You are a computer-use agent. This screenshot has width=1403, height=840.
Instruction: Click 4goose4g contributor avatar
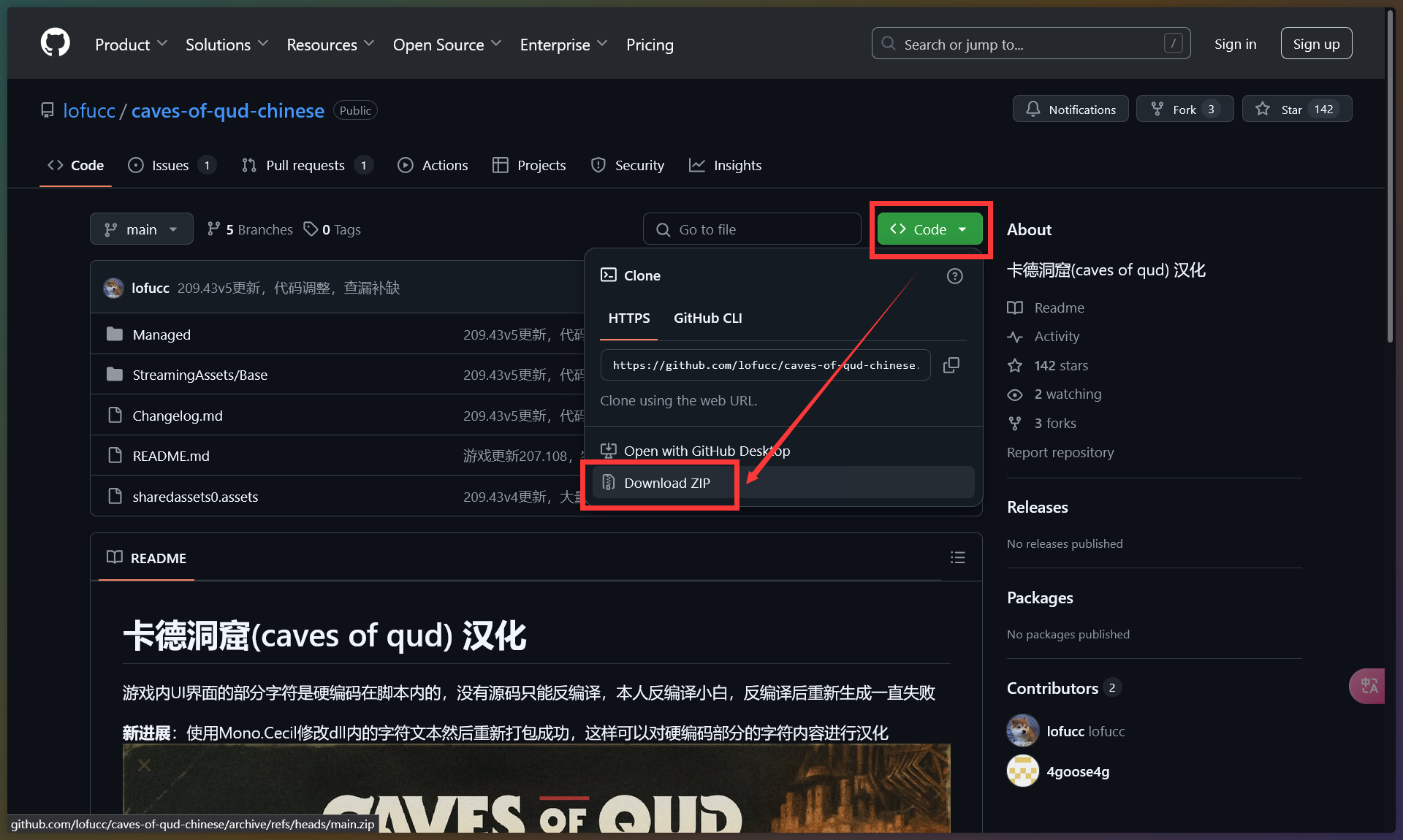point(1022,771)
